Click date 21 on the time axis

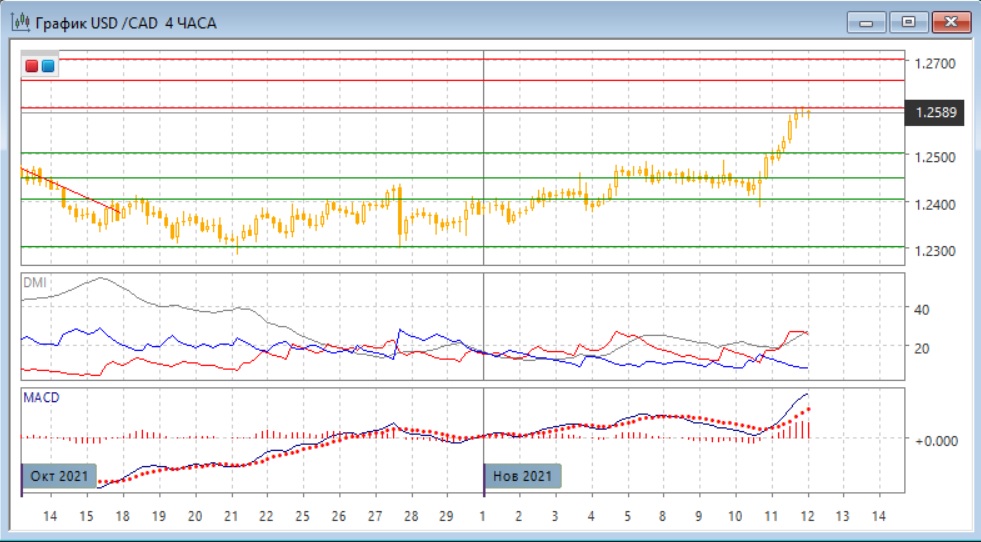pos(231,516)
